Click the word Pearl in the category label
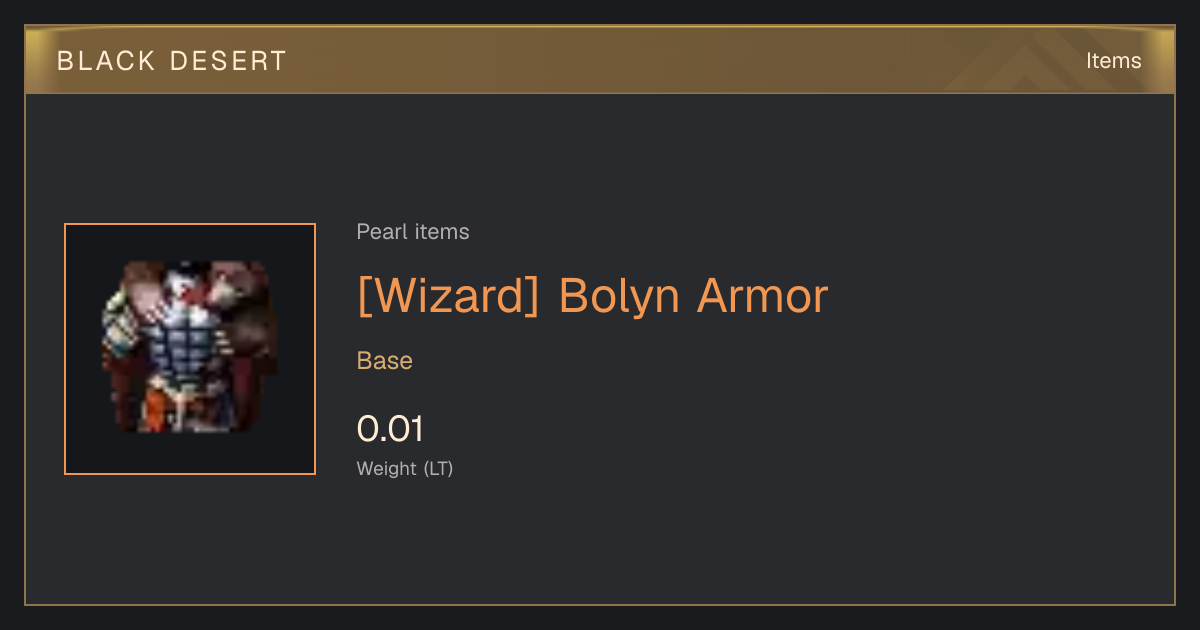The image size is (1200, 630). pyautogui.click(x=379, y=232)
